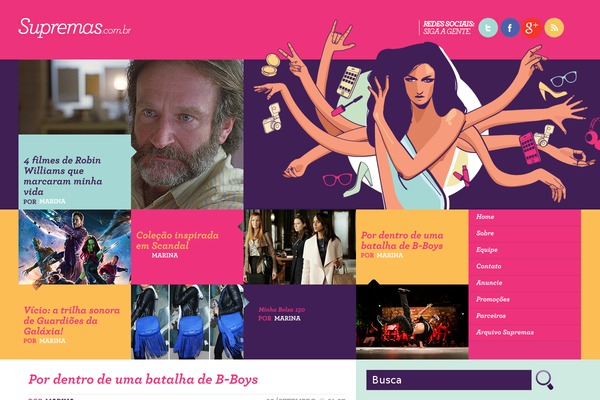Open the Contato menu link

489,266
